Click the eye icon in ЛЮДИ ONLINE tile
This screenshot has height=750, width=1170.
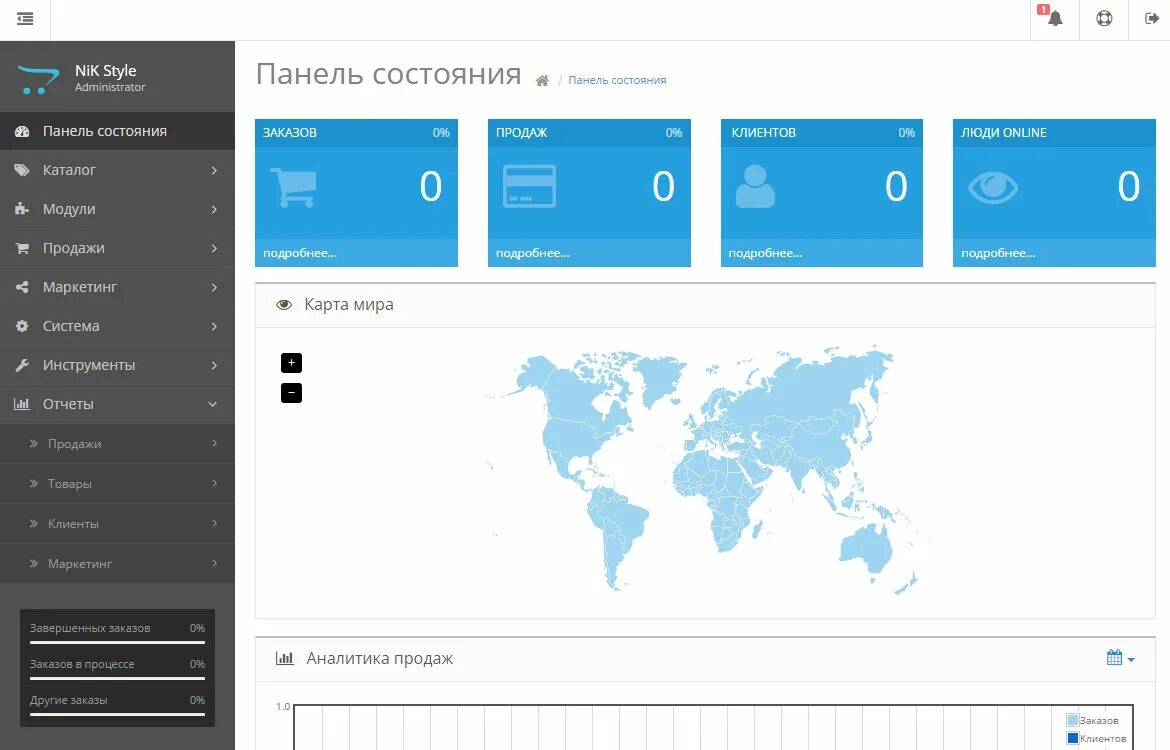click(x=992, y=187)
